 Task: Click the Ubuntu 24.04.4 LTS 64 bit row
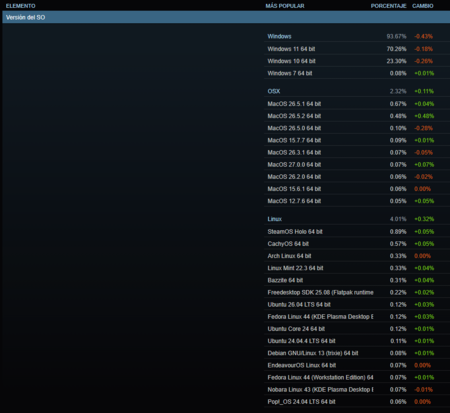[x=357, y=341]
